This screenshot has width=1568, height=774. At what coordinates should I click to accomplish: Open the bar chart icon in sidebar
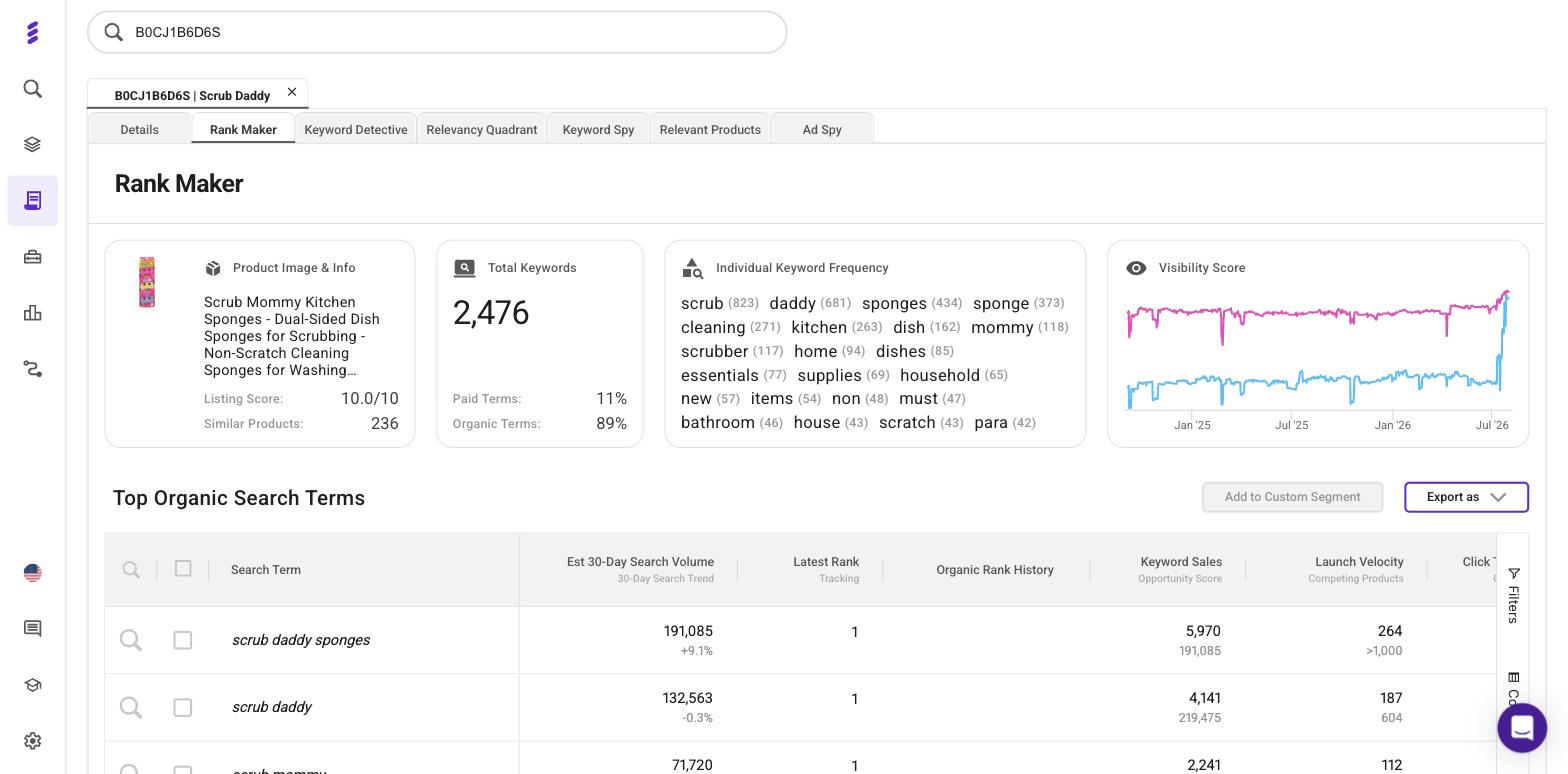pyautogui.click(x=32, y=313)
